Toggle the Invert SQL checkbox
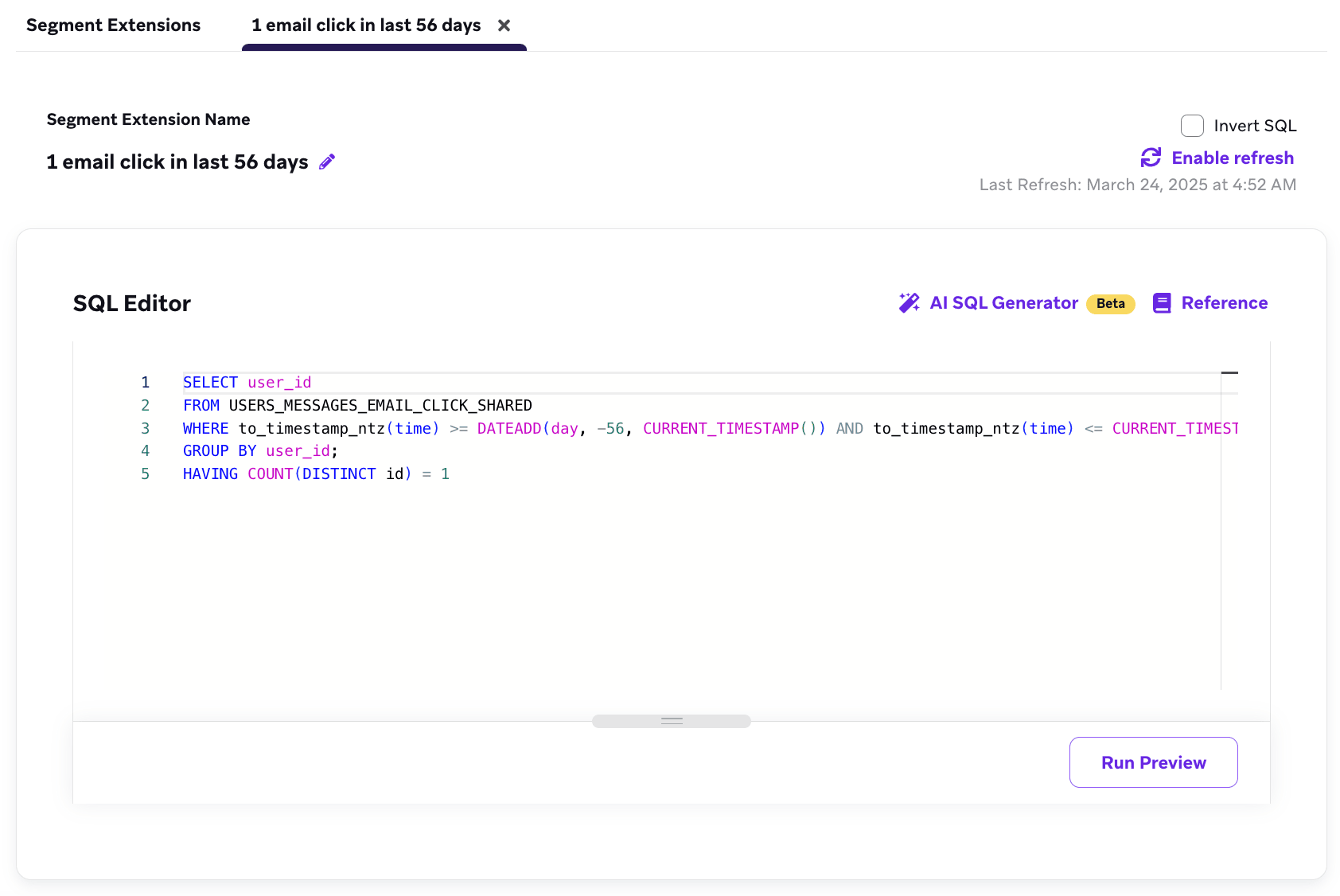The height and width of the screenshot is (896, 1340). point(1192,126)
